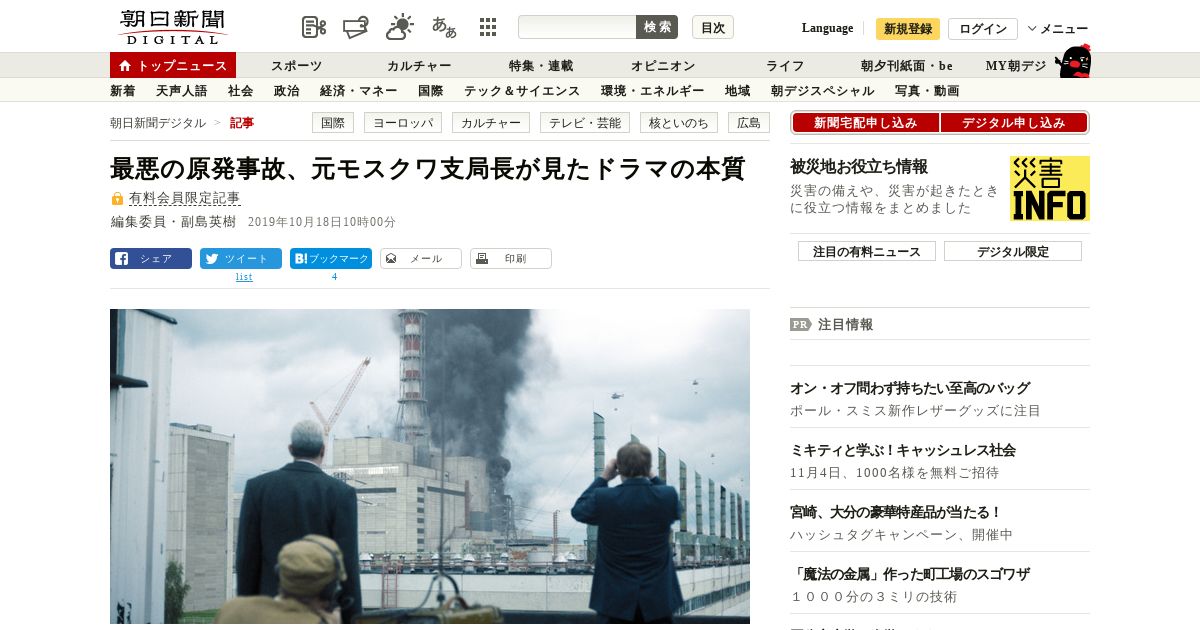Click the 核といのち article tag

pyautogui.click(x=679, y=123)
